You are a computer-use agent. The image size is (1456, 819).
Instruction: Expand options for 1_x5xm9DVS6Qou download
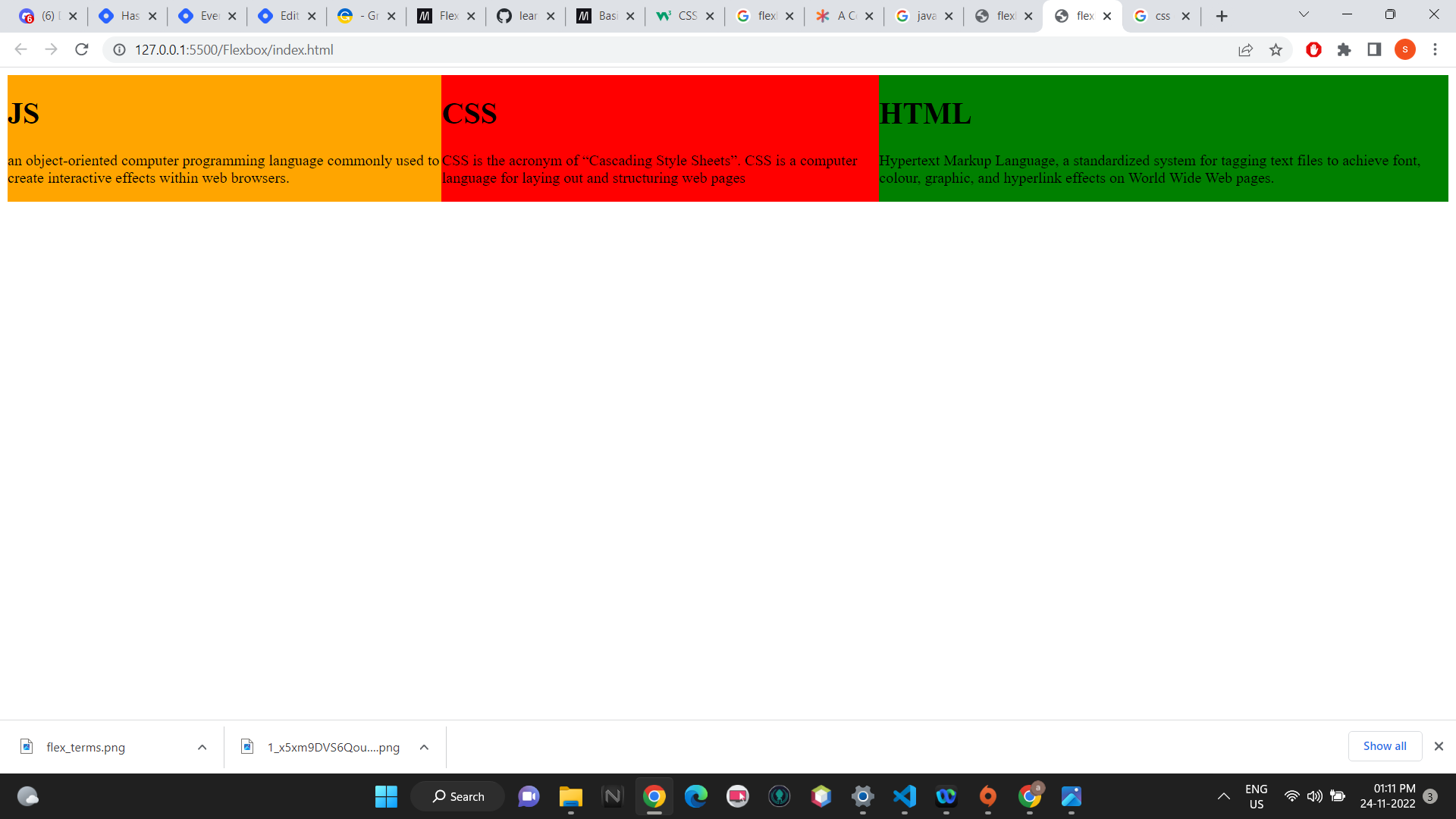click(424, 747)
